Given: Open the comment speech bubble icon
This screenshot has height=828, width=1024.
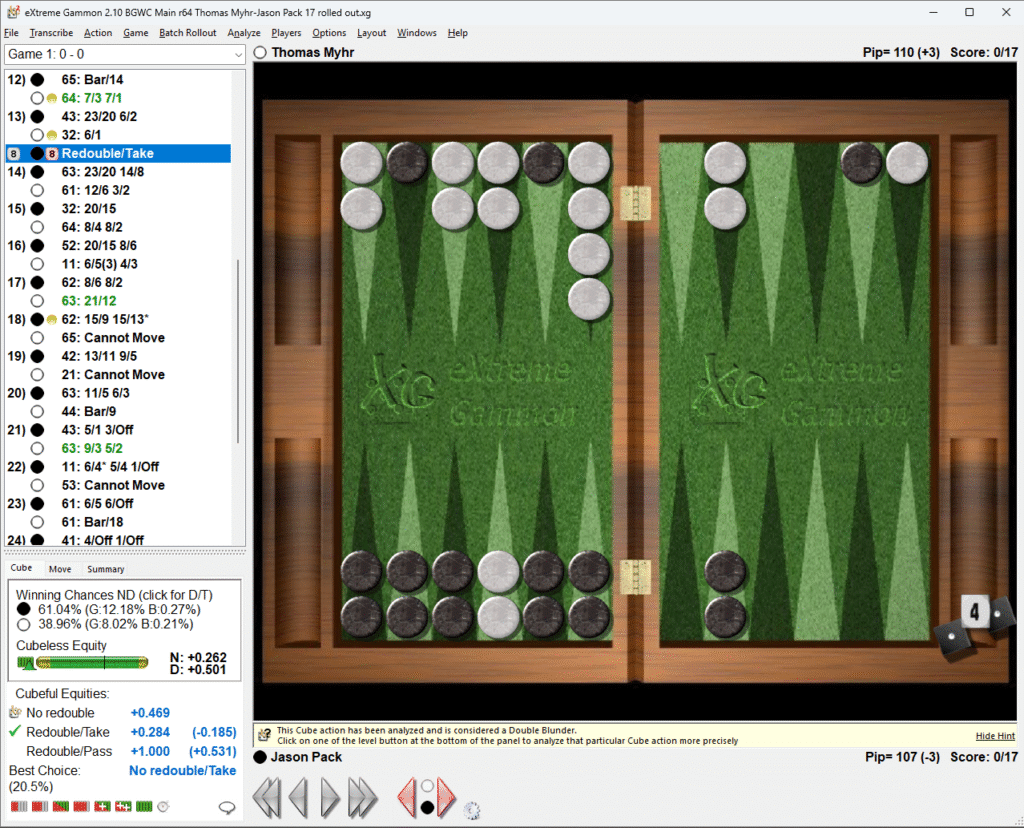Looking at the screenshot, I should 227,808.
